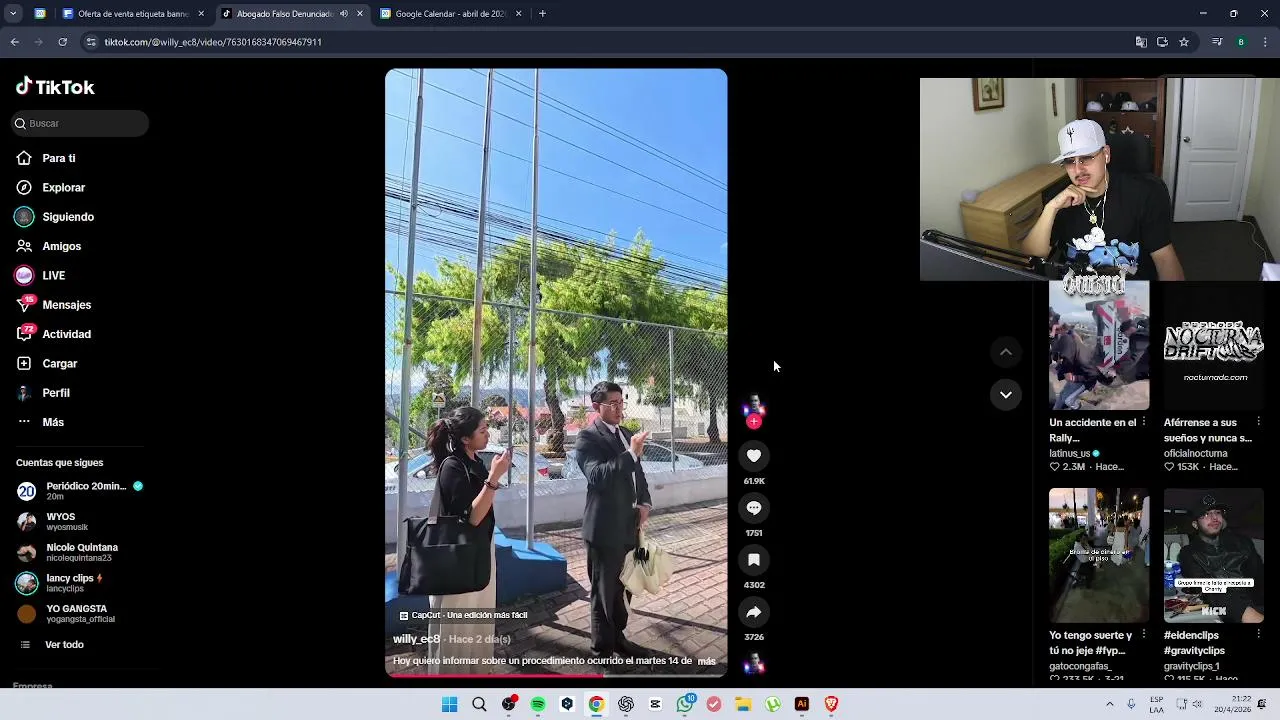Follow creator with the plus badge
The width and height of the screenshot is (1280, 720).
[x=754, y=422]
